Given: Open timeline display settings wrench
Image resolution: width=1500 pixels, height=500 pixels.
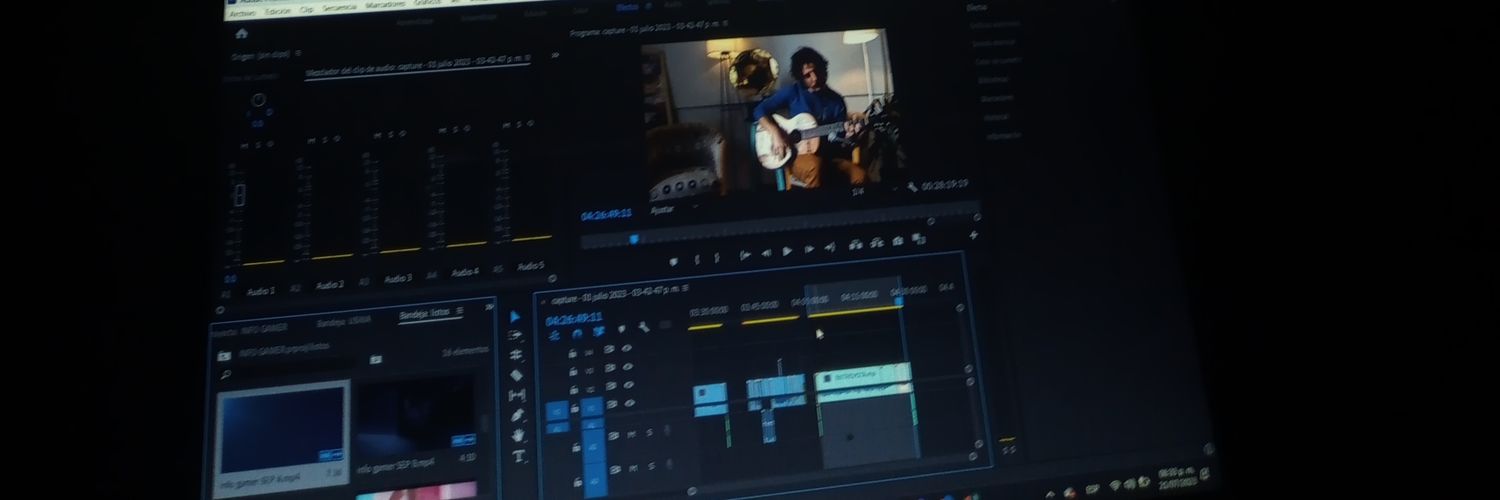Looking at the screenshot, I should click(x=642, y=326).
